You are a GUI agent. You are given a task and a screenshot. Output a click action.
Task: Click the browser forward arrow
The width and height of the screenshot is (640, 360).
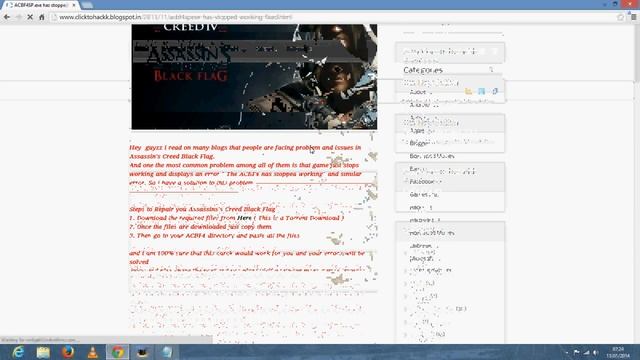point(18,17)
